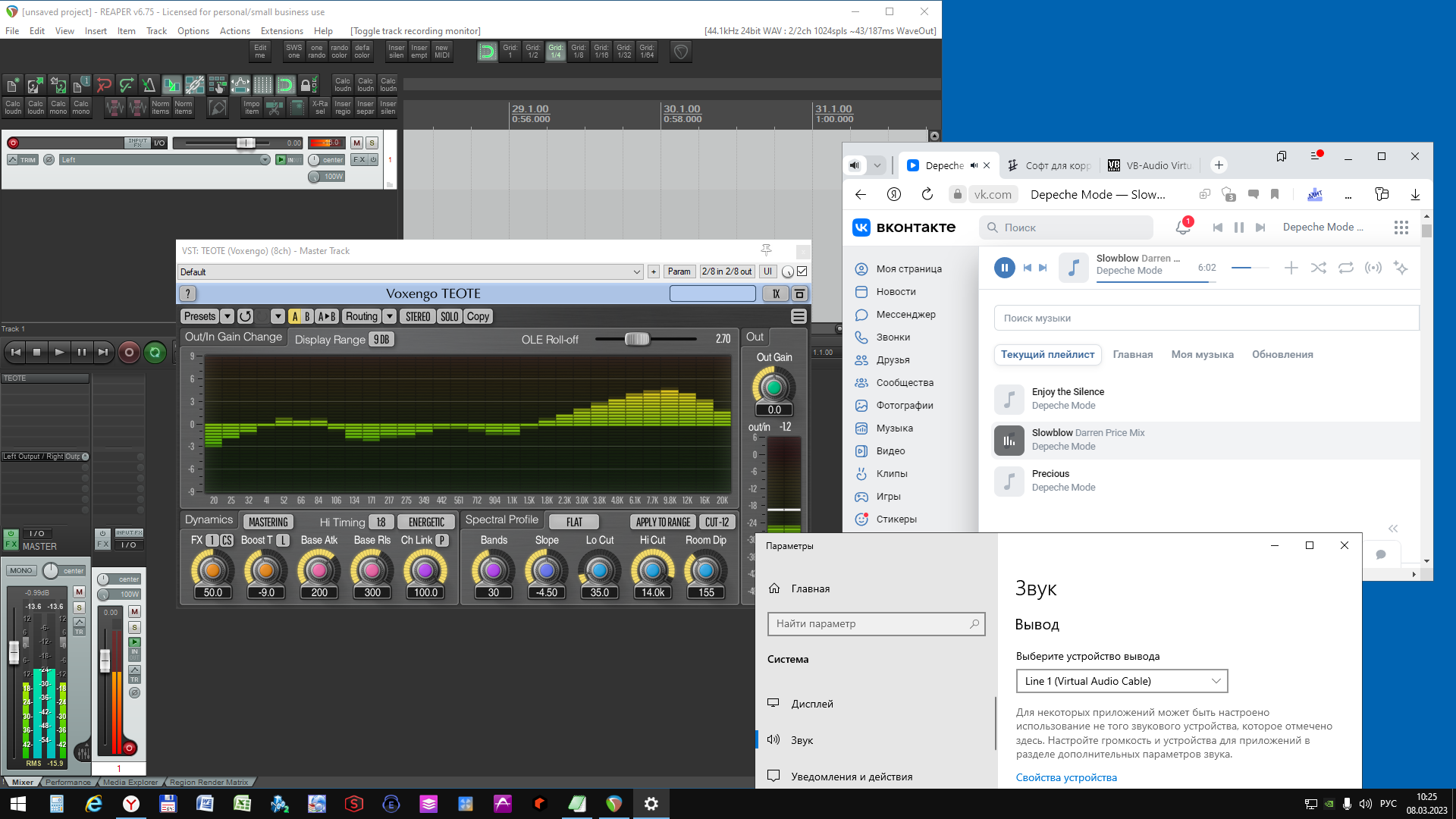Click TEOTE help question mark button
This screenshot has width=1456, height=819.
[188, 293]
